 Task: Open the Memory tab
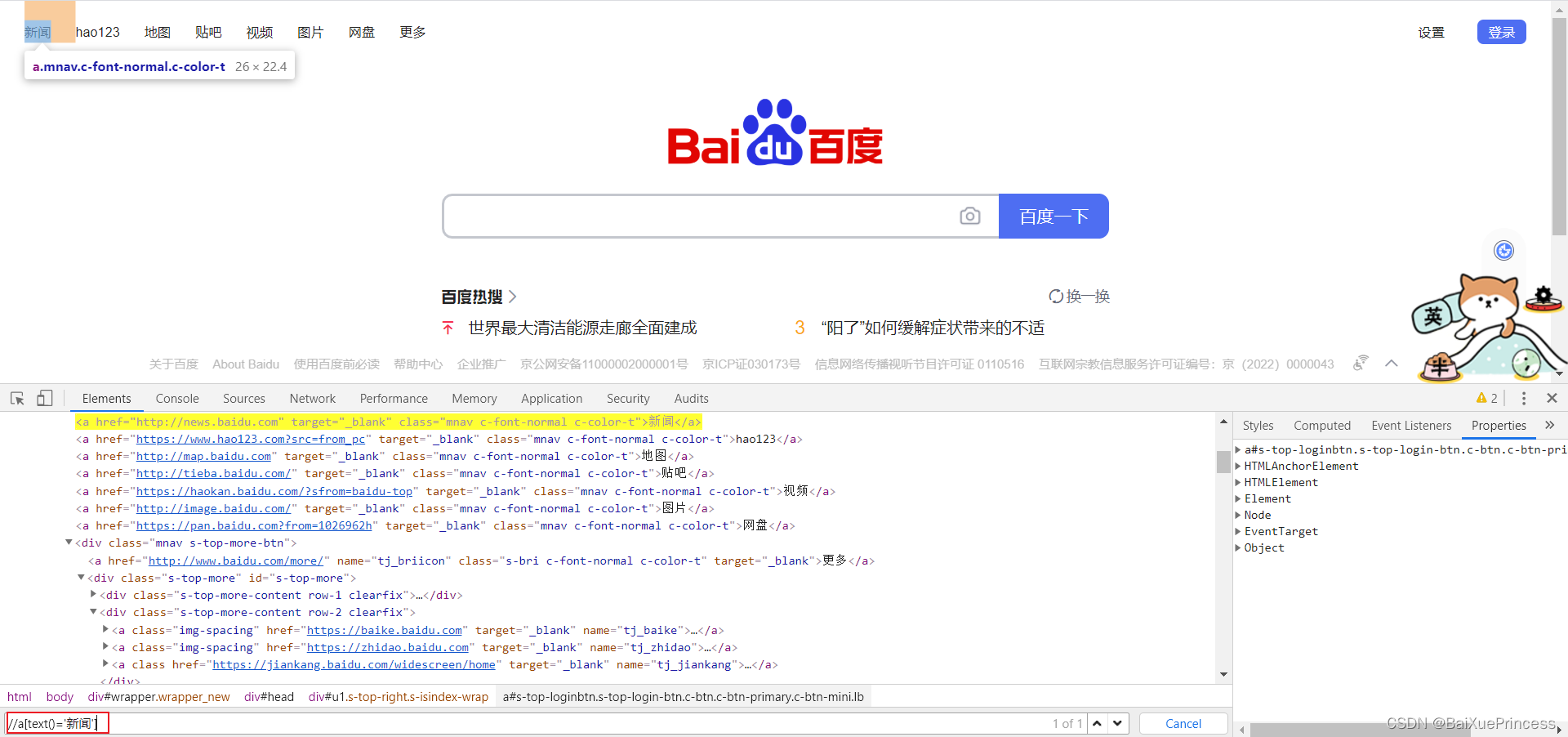click(474, 399)
